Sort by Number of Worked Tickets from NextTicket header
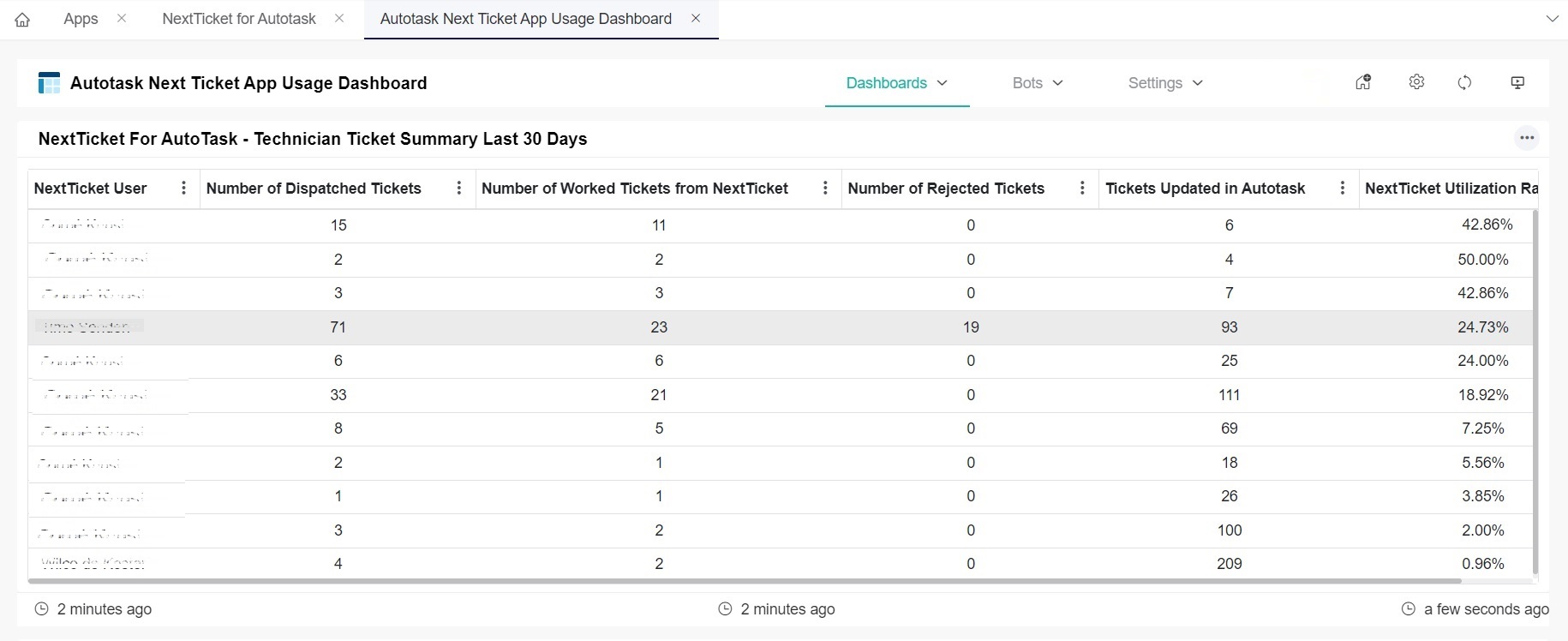The height and width of the screenshot is (641, 1568). click(635, 189)
